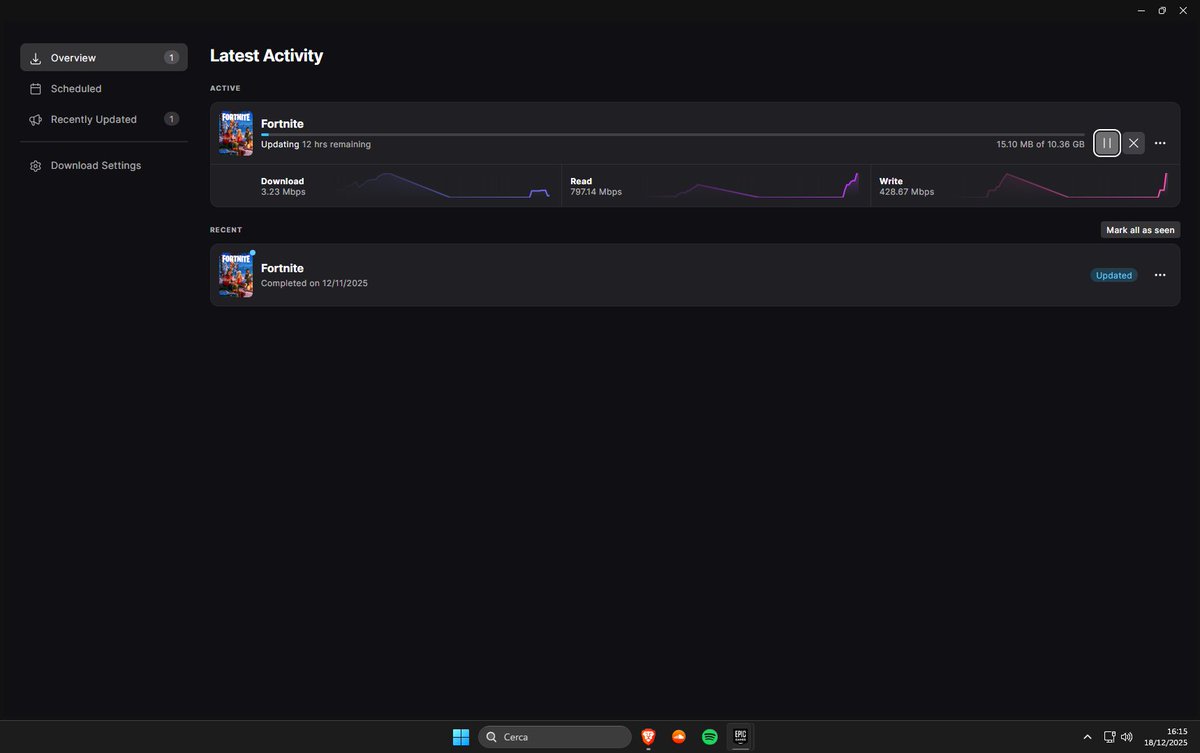This screenshot has width=1200, height=753.
Task: Click the RECENT section label
Action: [226, 230]
